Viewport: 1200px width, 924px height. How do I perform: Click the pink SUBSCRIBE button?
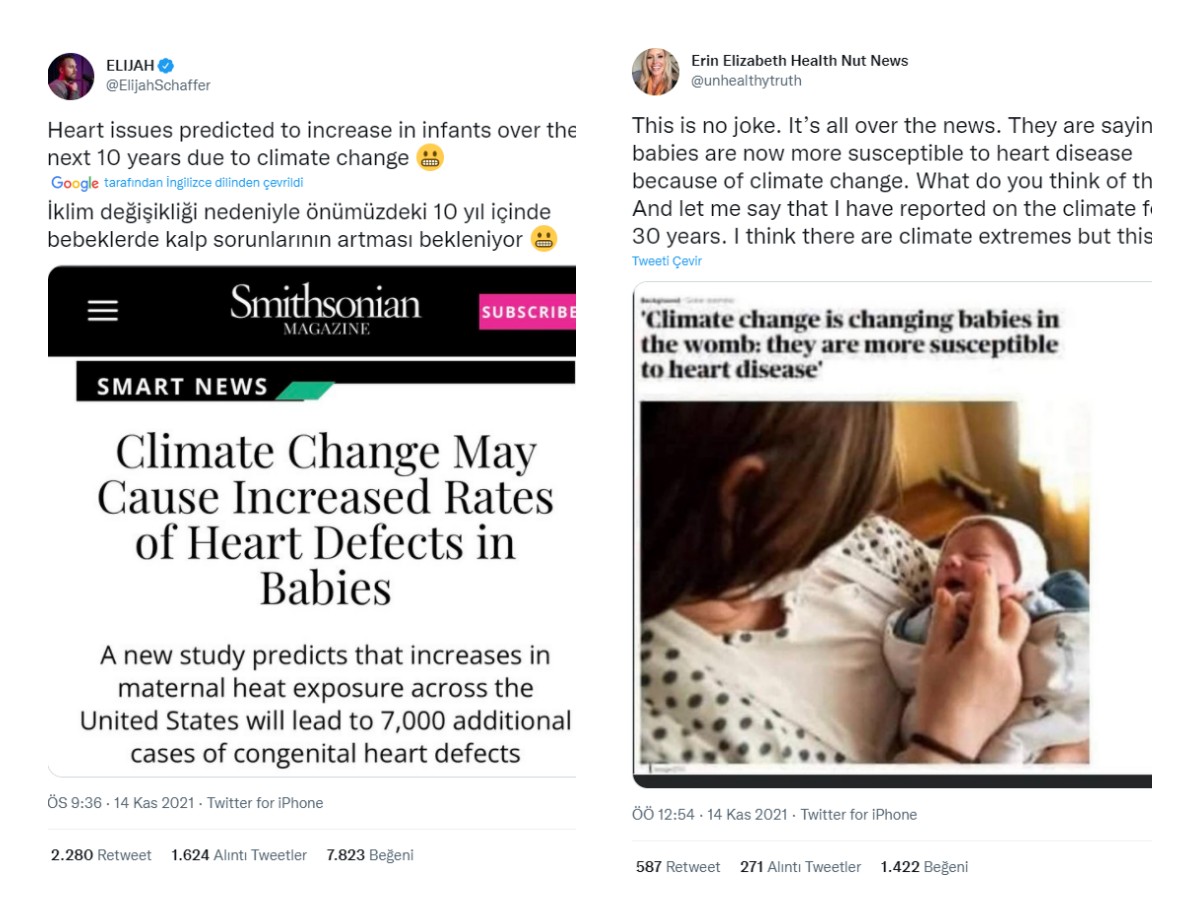pyautogui.click(x=527, y=312)
